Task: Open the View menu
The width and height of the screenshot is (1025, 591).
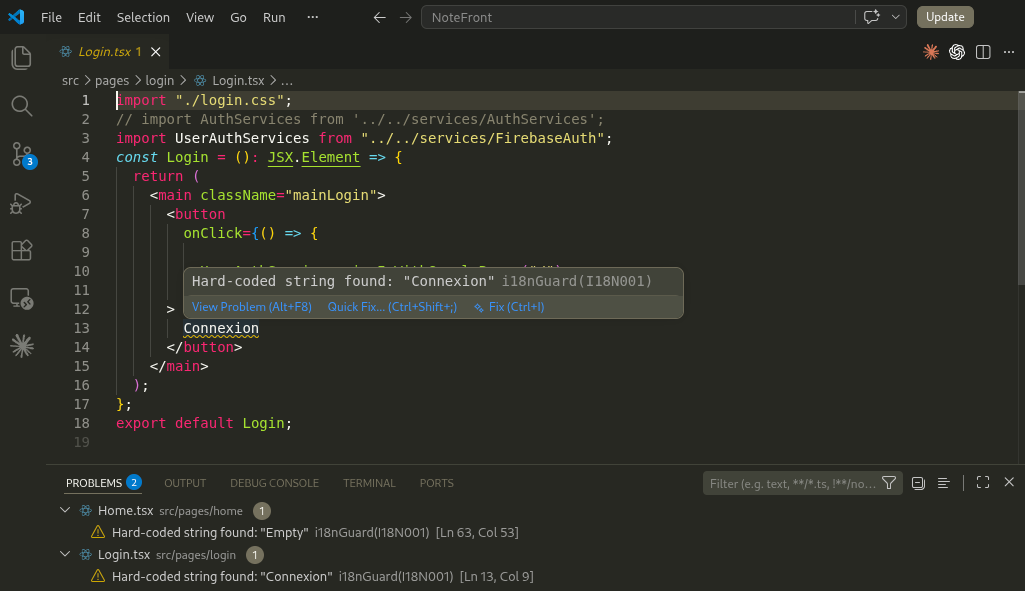Action: (x=199, y=18)
